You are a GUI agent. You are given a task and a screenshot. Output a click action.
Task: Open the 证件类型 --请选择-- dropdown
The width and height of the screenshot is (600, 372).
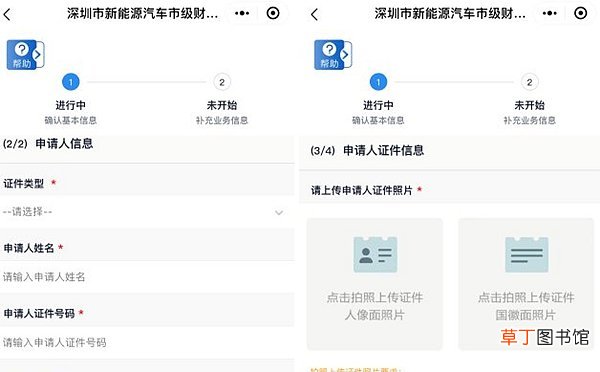[147, 212]
